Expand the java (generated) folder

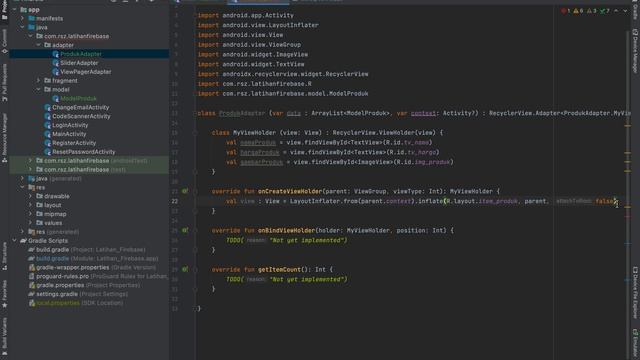tap(23, 178)
